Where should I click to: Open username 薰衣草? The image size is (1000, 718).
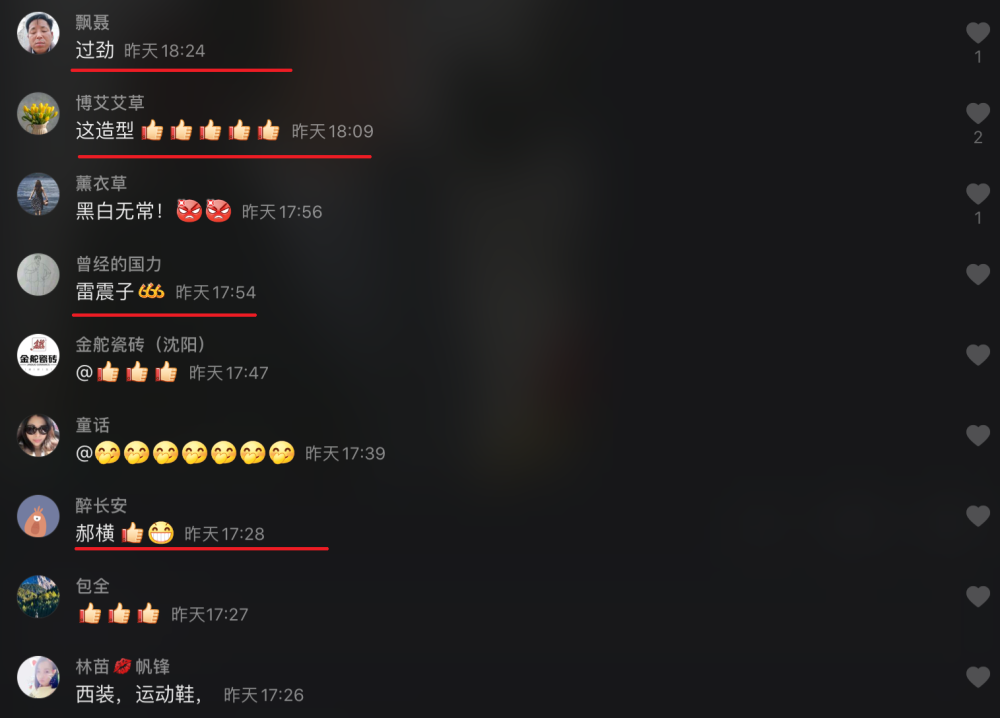tap(101, 184)
